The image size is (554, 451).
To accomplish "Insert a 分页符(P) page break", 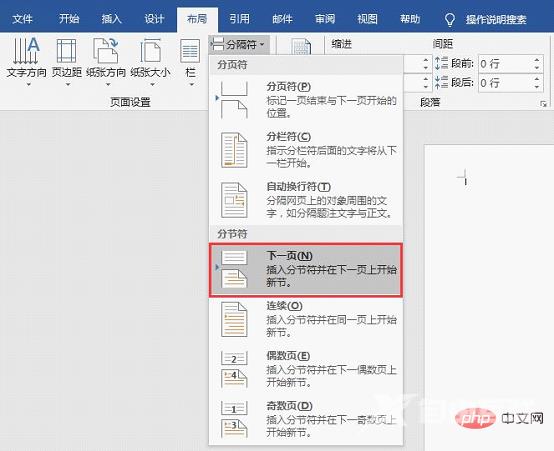I will point(306,100).
